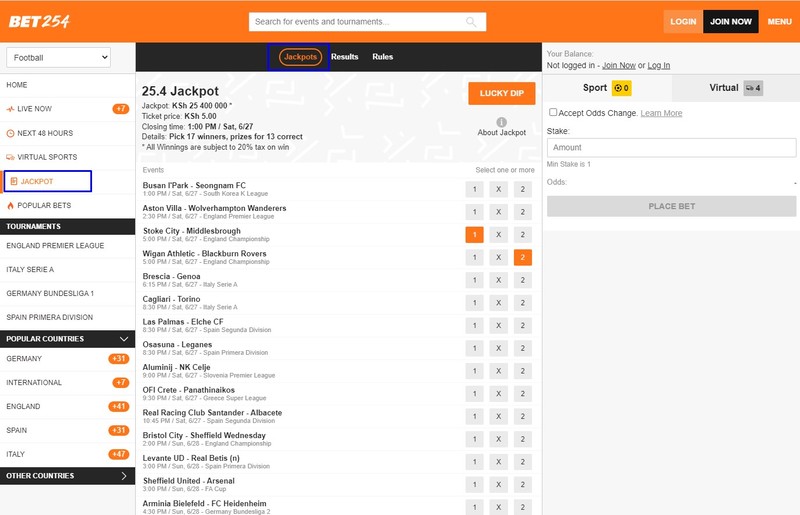Go to Home in the sidebar
Screen dimensions: 800x515
point(67,85)
